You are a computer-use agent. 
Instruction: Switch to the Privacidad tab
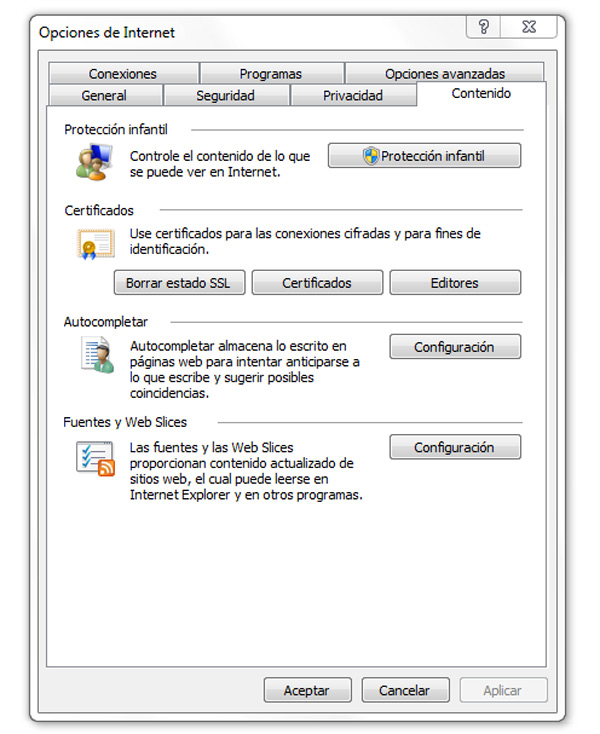tap(353, 96)
